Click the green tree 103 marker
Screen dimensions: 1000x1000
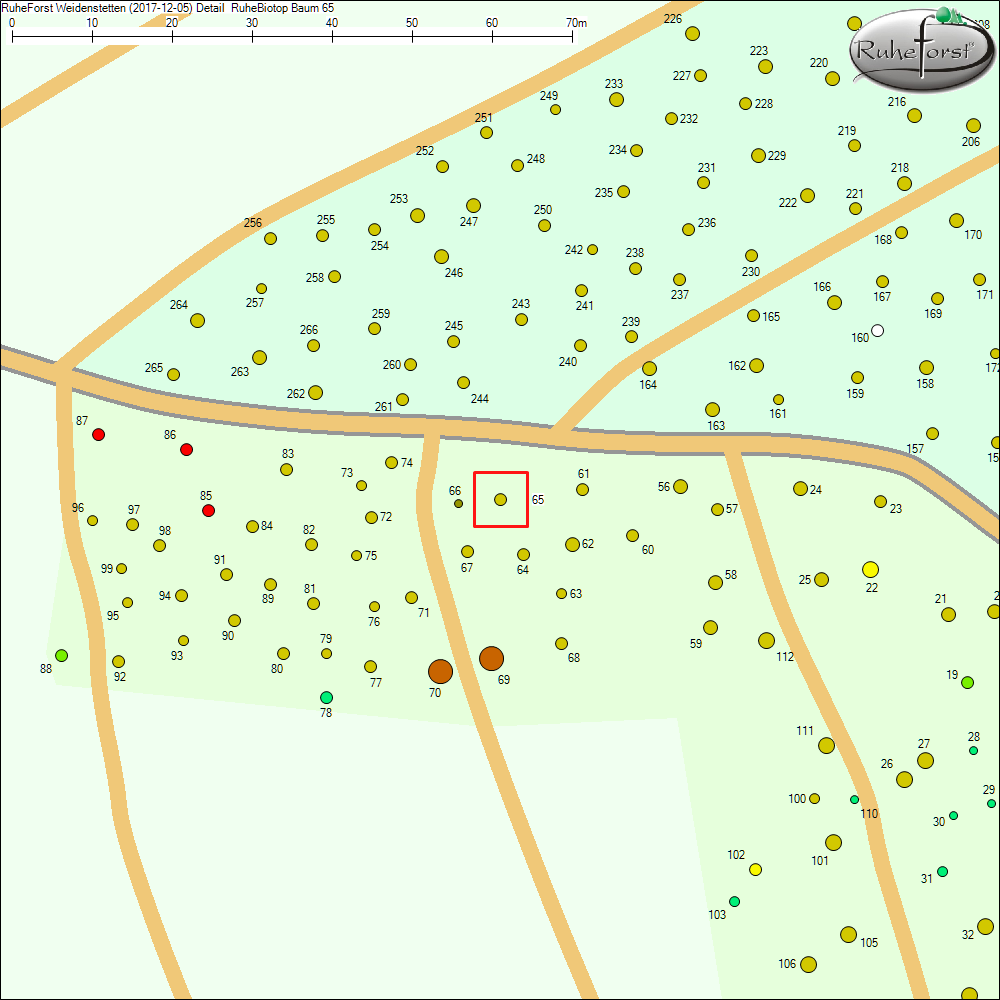(734, 901)
